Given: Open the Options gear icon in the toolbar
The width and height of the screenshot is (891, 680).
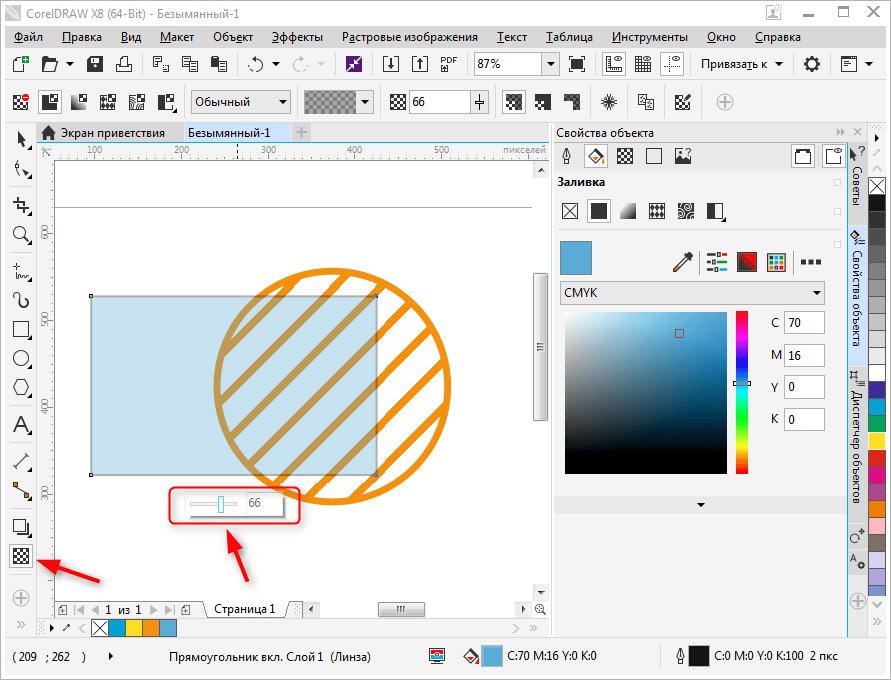Looking at the screenshot, I should [812, 64].
